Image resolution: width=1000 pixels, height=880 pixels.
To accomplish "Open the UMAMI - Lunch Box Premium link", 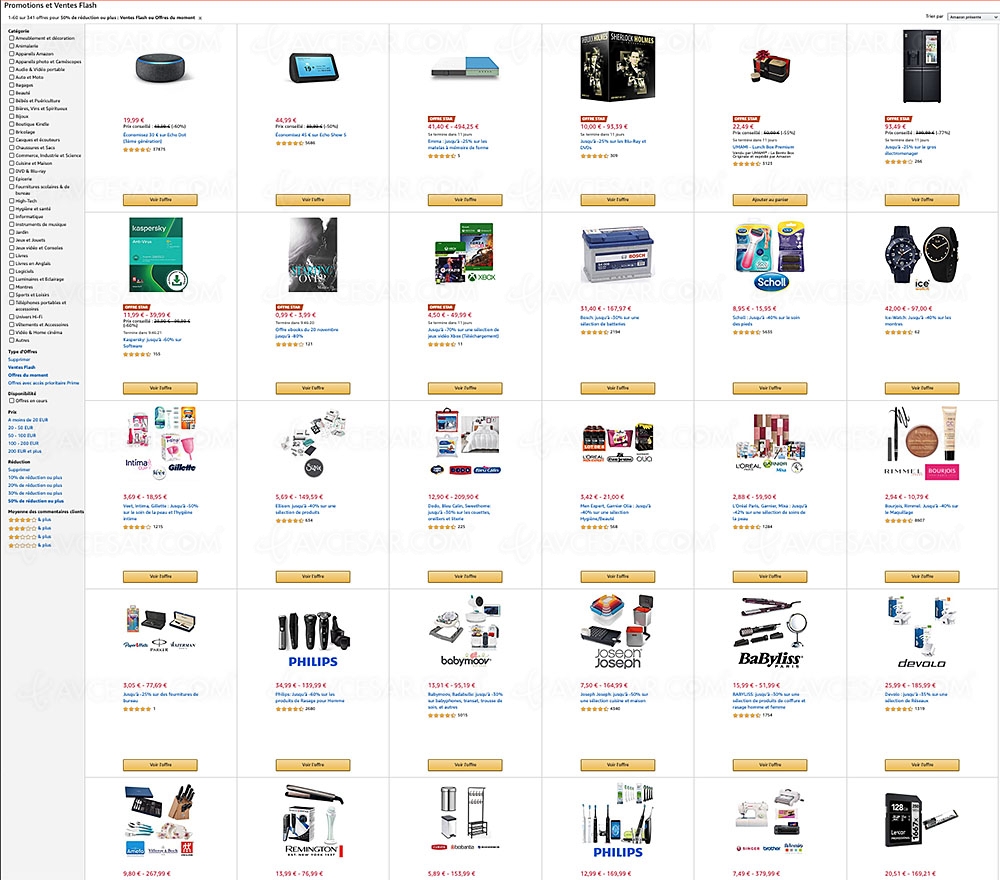I will pyautogui.click(x=763, y=147).
